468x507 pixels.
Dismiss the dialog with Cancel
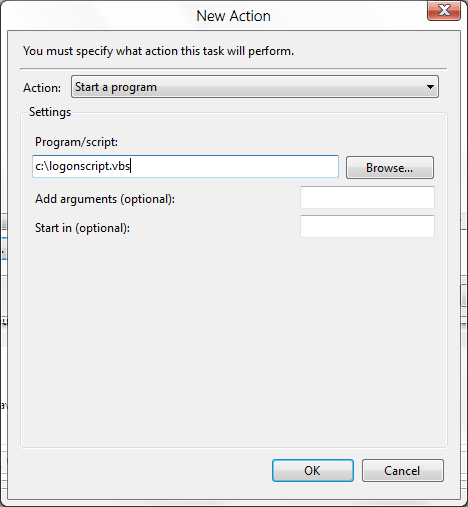(x=403, y=471)
